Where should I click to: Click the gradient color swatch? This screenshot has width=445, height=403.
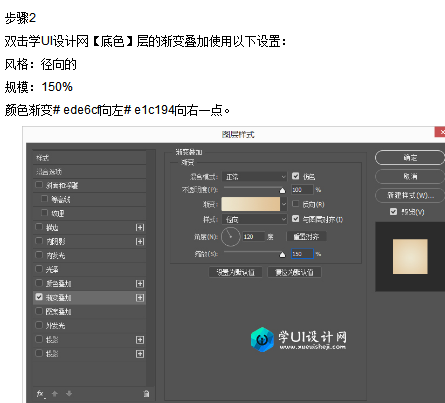pyautogui.click(x=251, y=204)
